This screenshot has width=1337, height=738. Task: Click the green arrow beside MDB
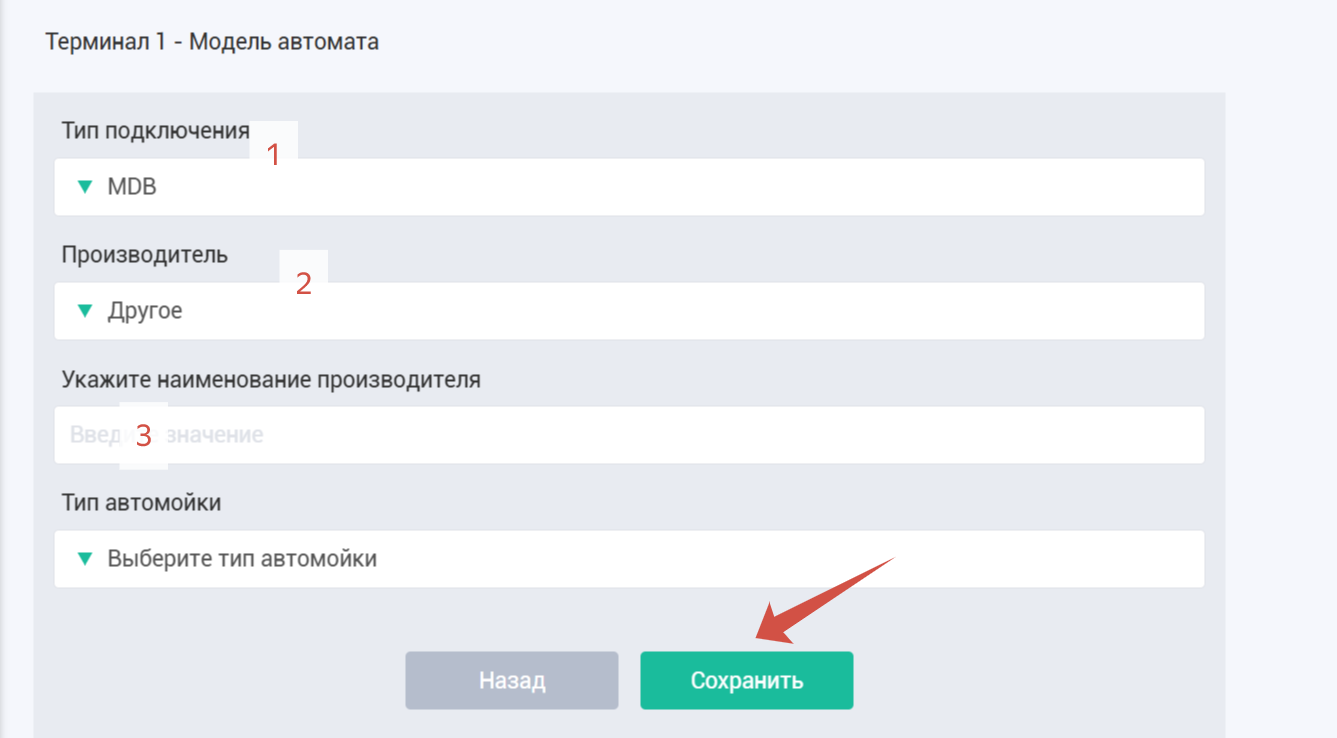tap(85, 187)
